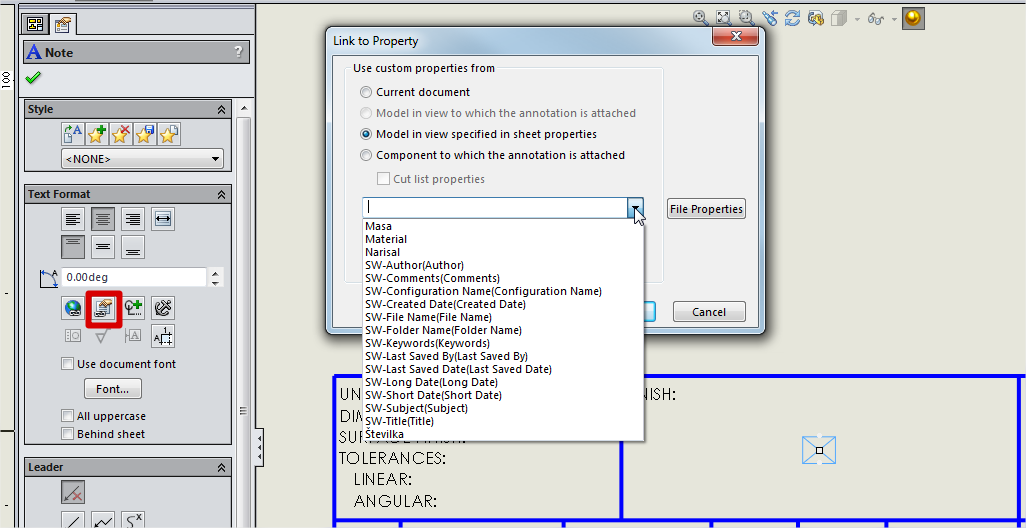Select center align text icon

tap(103, 219)
